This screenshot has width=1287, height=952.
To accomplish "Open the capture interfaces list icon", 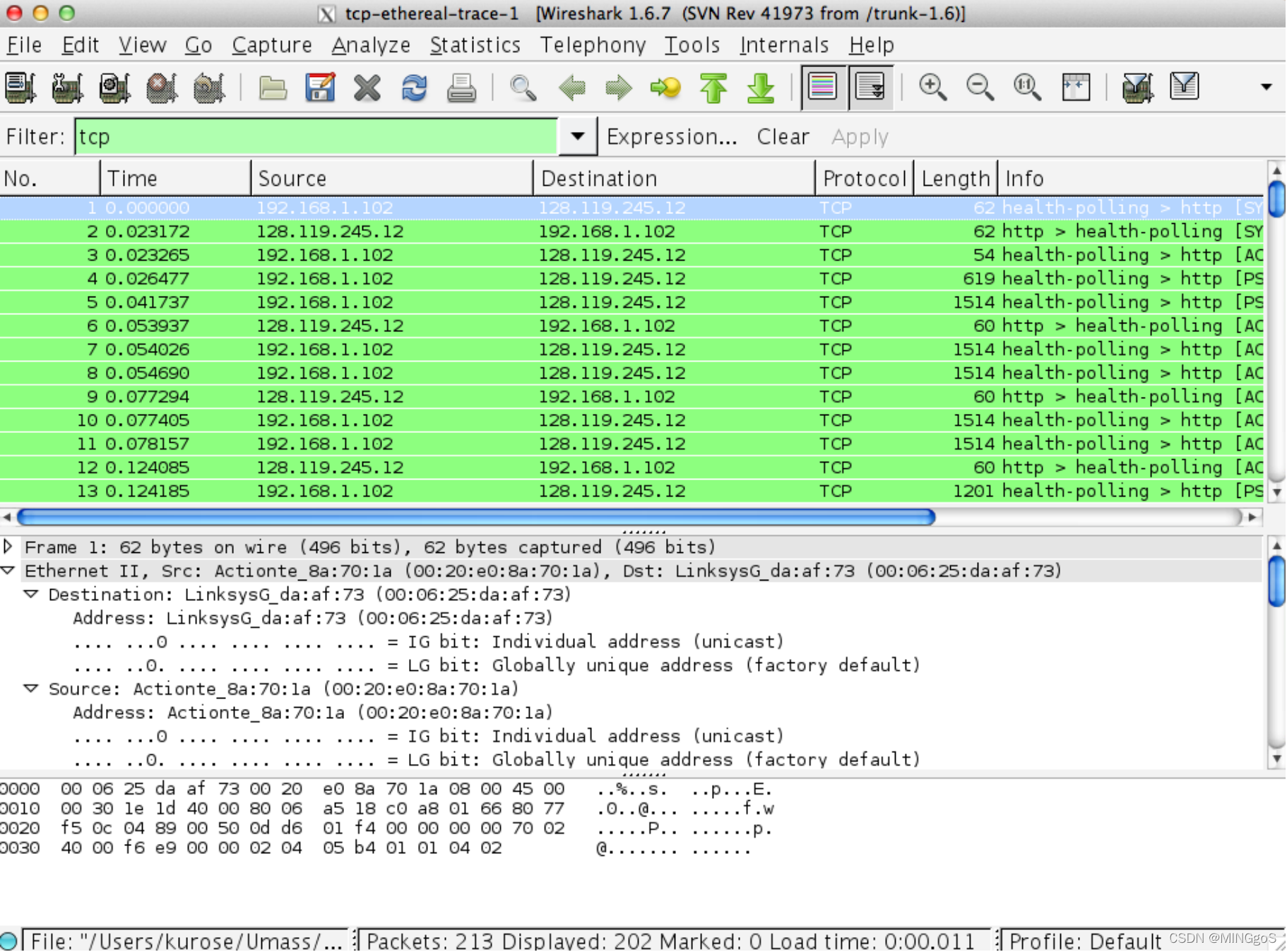I will 20,88.
